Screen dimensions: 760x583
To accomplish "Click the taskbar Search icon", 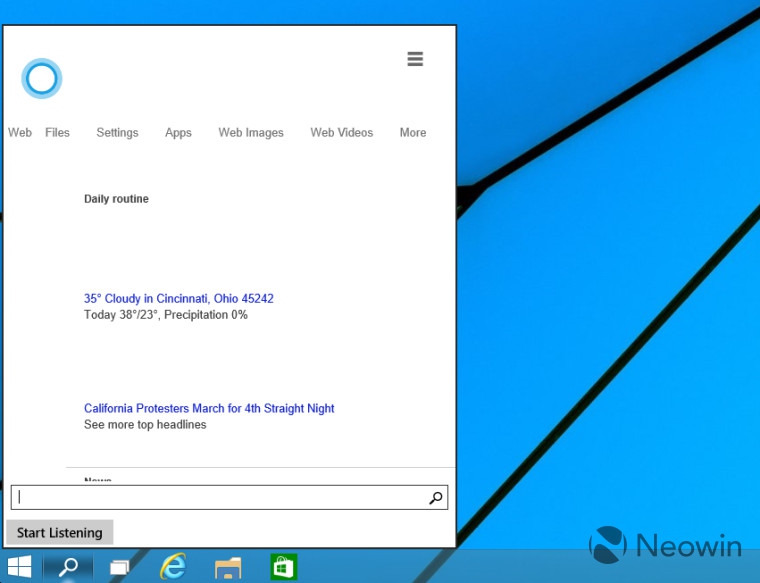I will 68,566.
